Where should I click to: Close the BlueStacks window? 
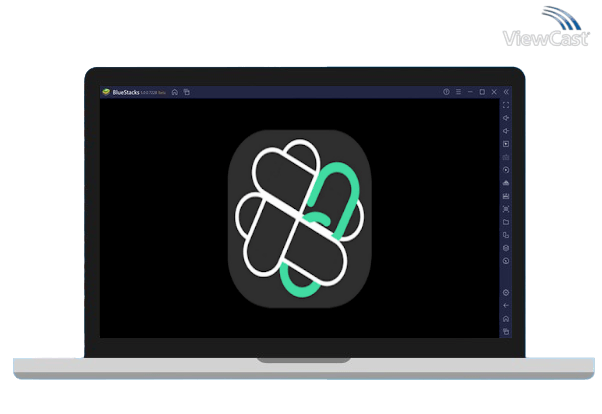(x=494, y=92)
